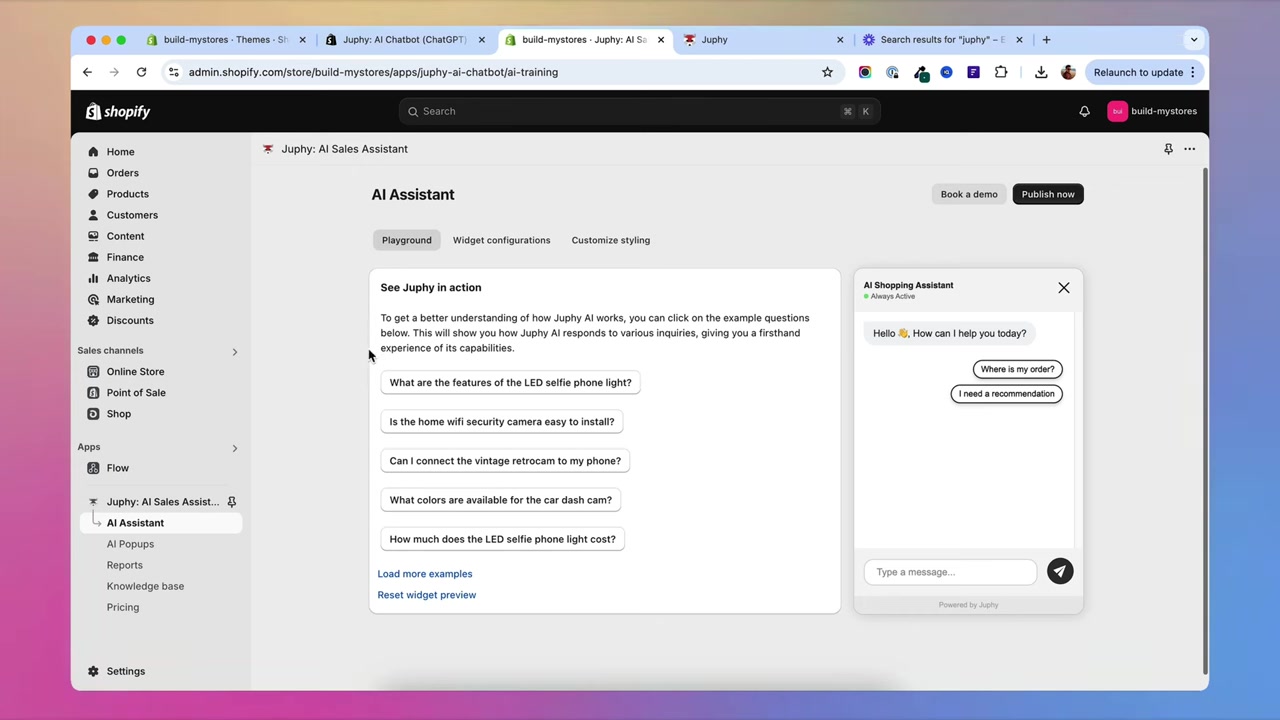Screen dimensions: 1280x720
Task: Click the Shopify logo
Action: pos(118,111)
